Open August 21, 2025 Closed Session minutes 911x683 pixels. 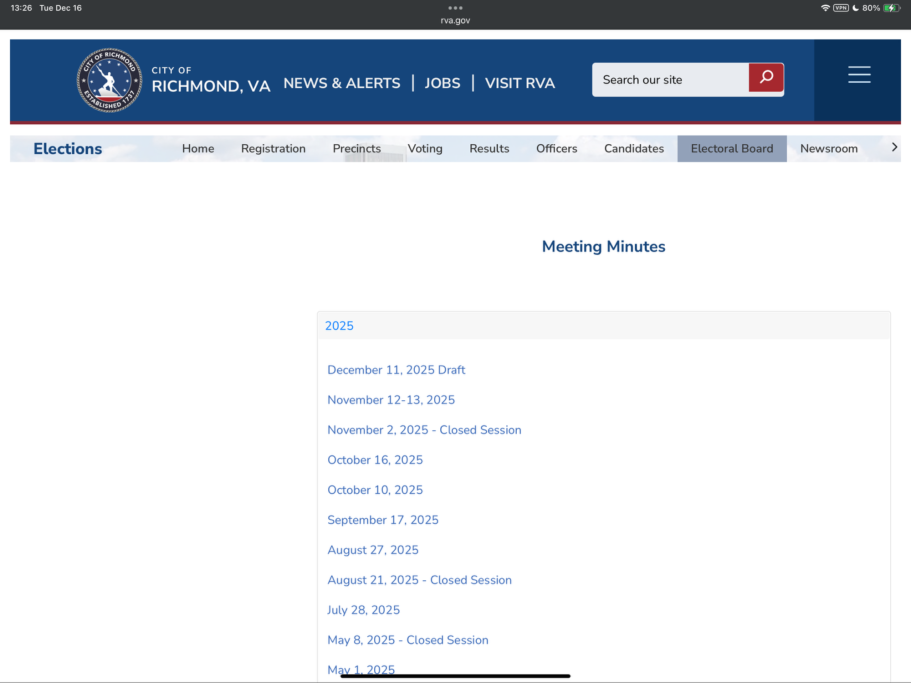click(419, 579)
